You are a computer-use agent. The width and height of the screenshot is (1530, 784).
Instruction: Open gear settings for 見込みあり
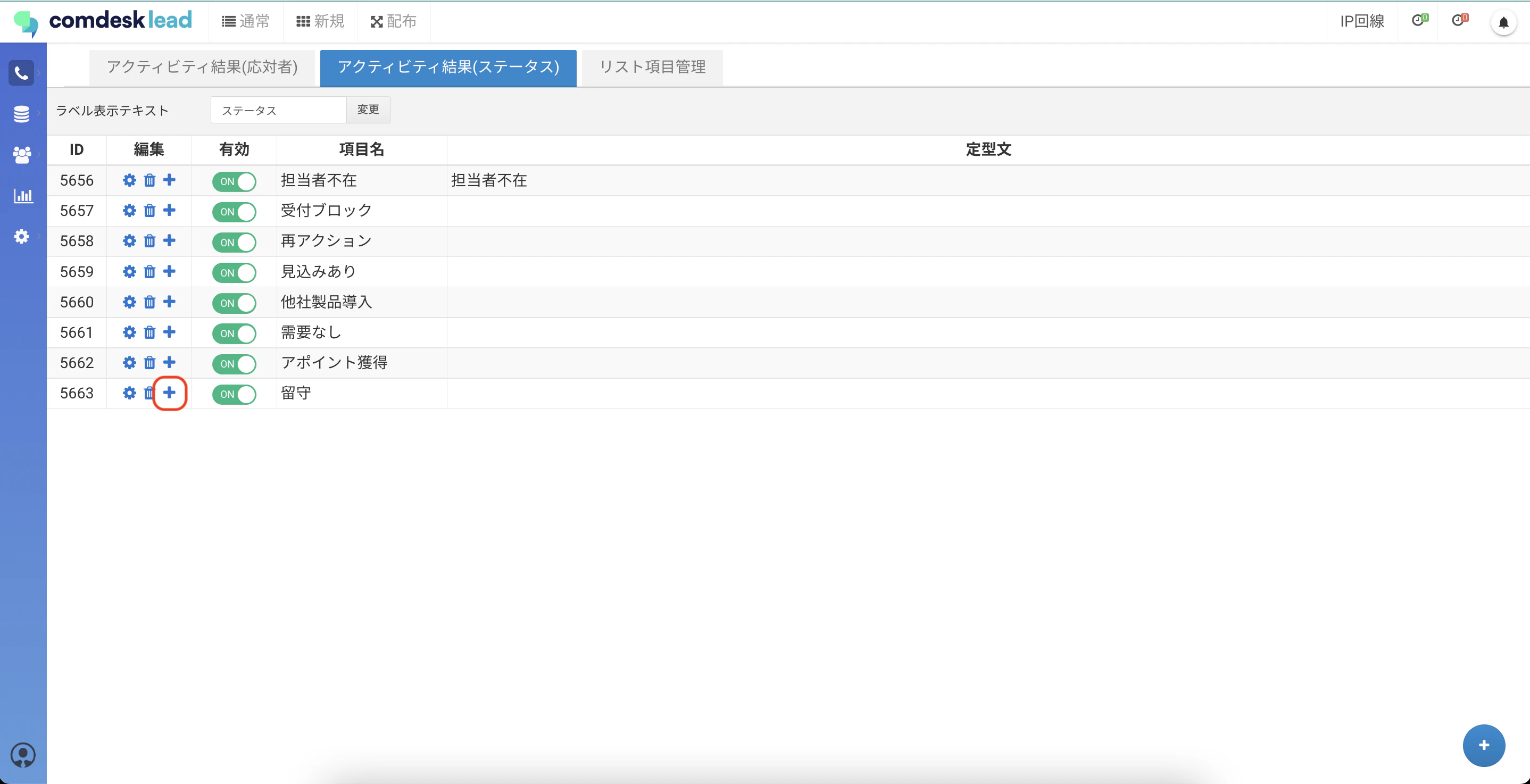point(129,271)
